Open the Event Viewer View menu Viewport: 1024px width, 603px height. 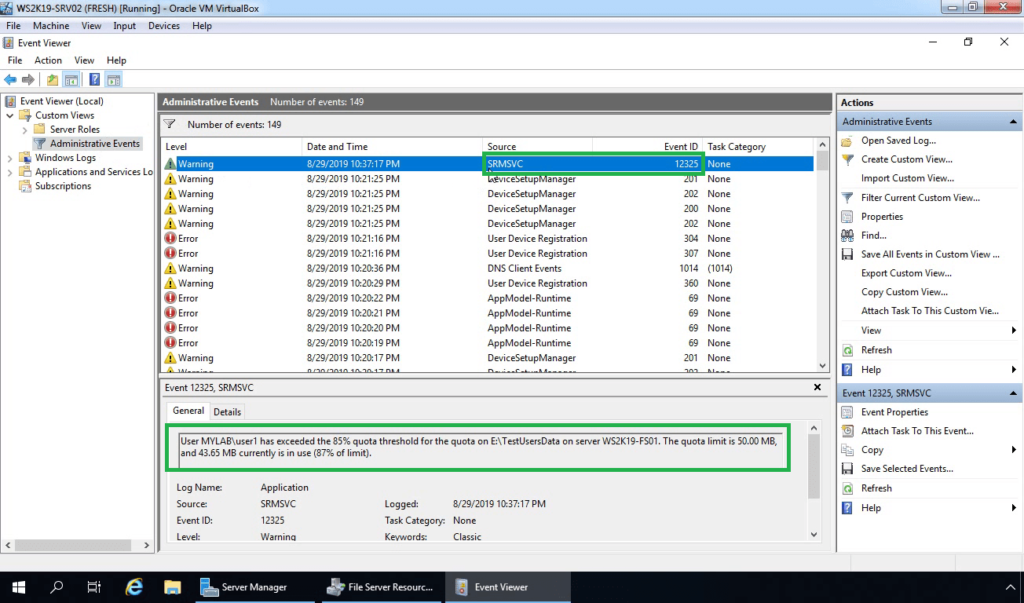pyautogui.click(x=84, y=60)
